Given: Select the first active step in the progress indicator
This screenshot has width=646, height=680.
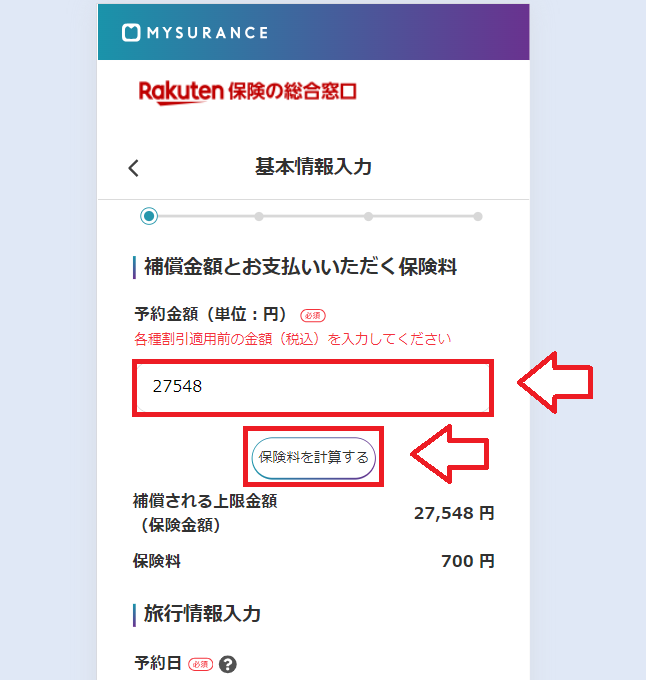Looking at the screenshot, I should (x=149, y=216).
